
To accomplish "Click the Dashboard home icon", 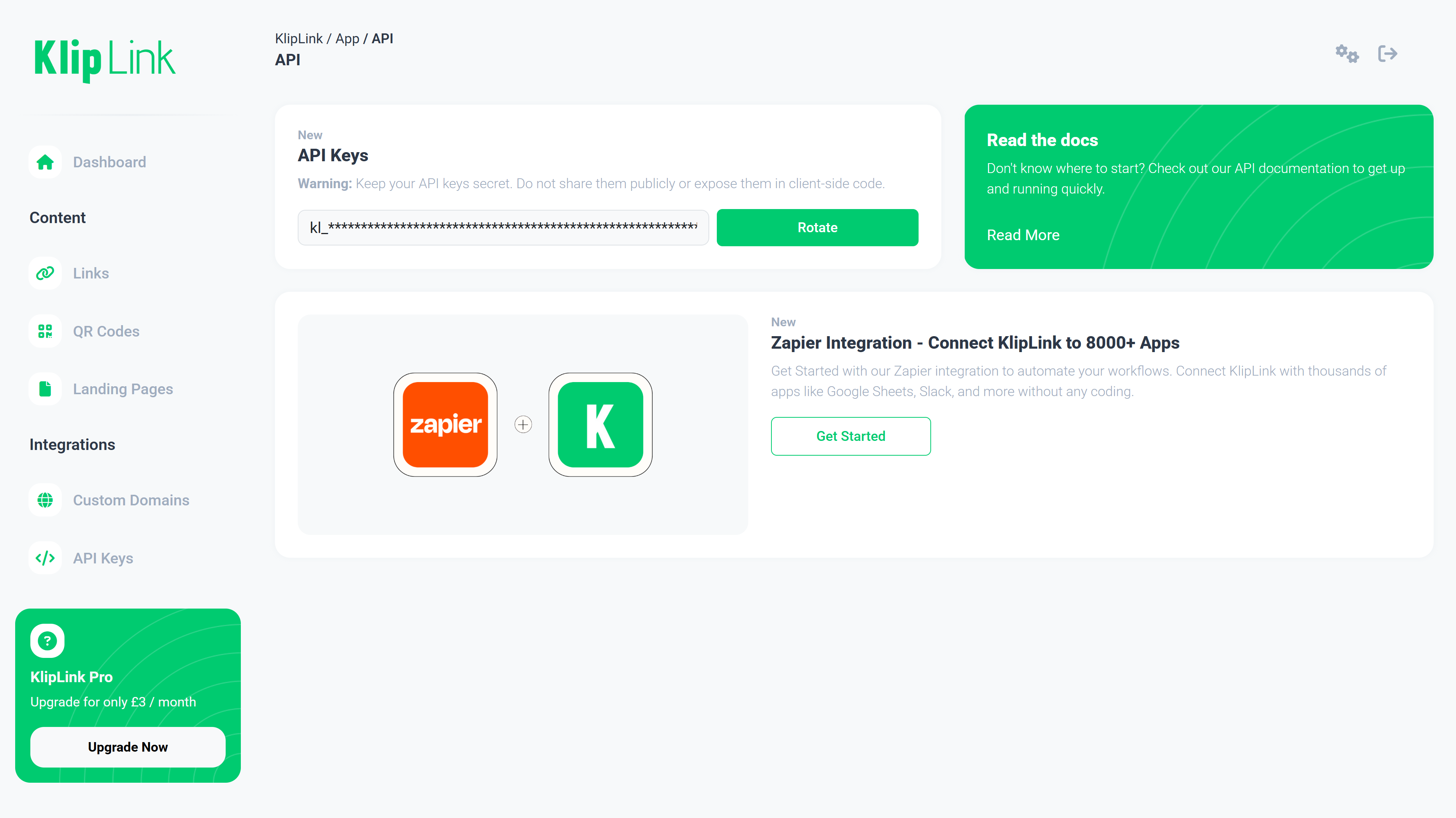I will tap(45, 162).
